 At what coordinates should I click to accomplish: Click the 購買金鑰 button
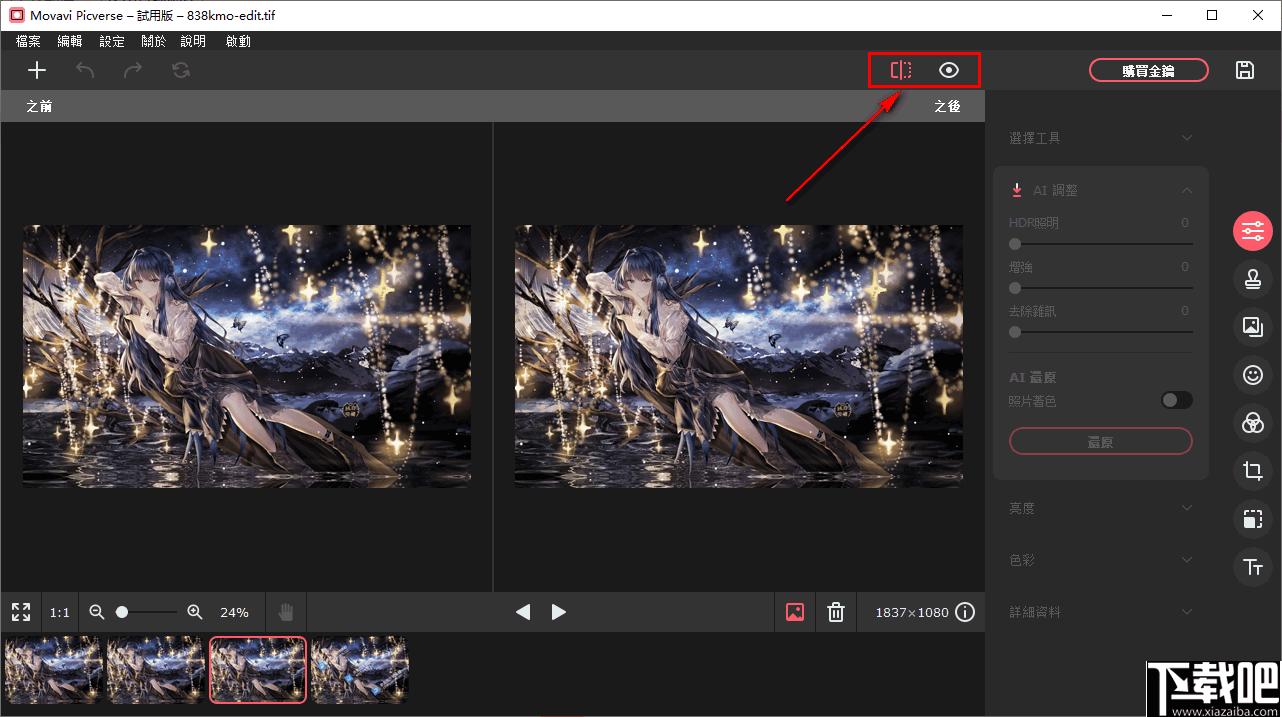click(x=1149, y=70)
